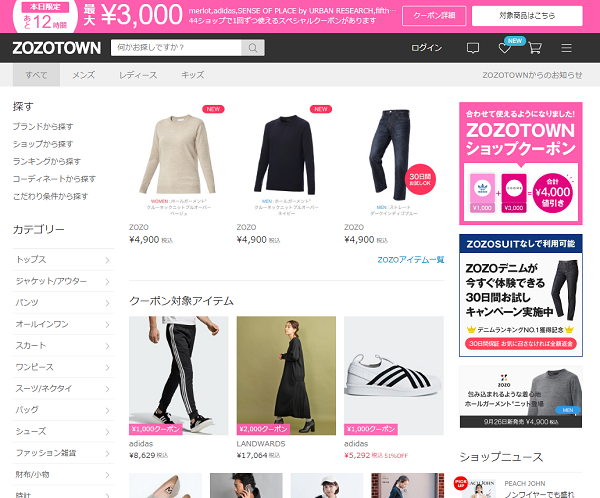Click the 30日間お試しOK round badge
This screenshot has width=600, height=498.
420,179
